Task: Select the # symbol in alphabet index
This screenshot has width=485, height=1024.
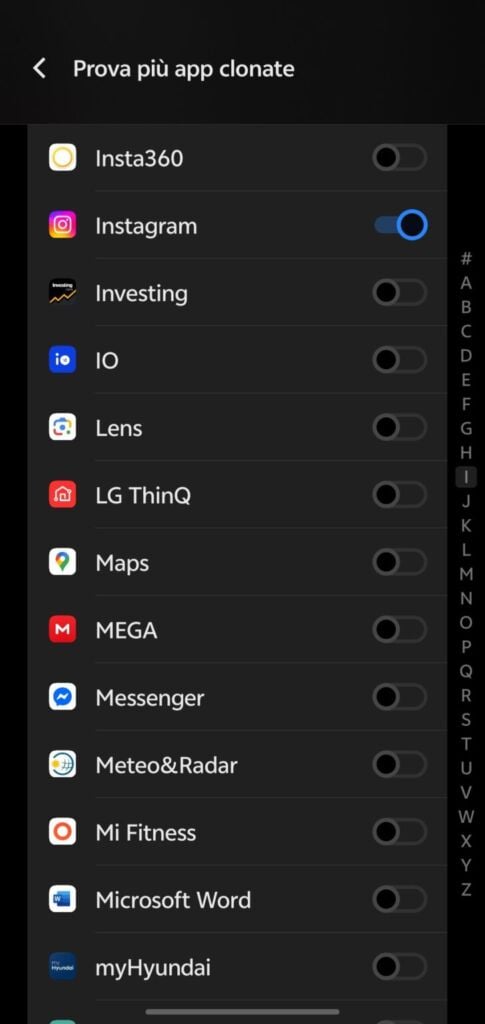Action: [466, 259]
